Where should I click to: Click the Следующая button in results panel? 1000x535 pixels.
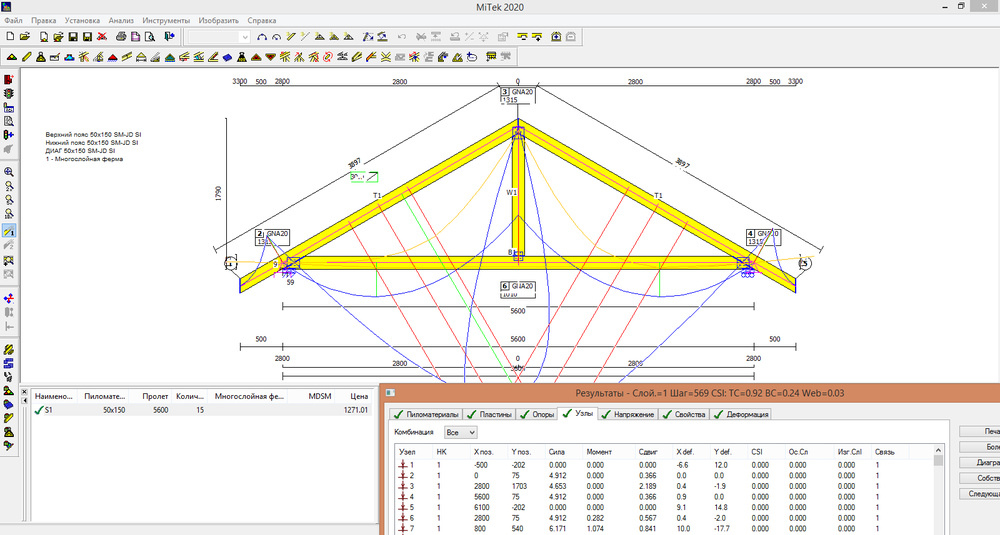tap(980, 494)
